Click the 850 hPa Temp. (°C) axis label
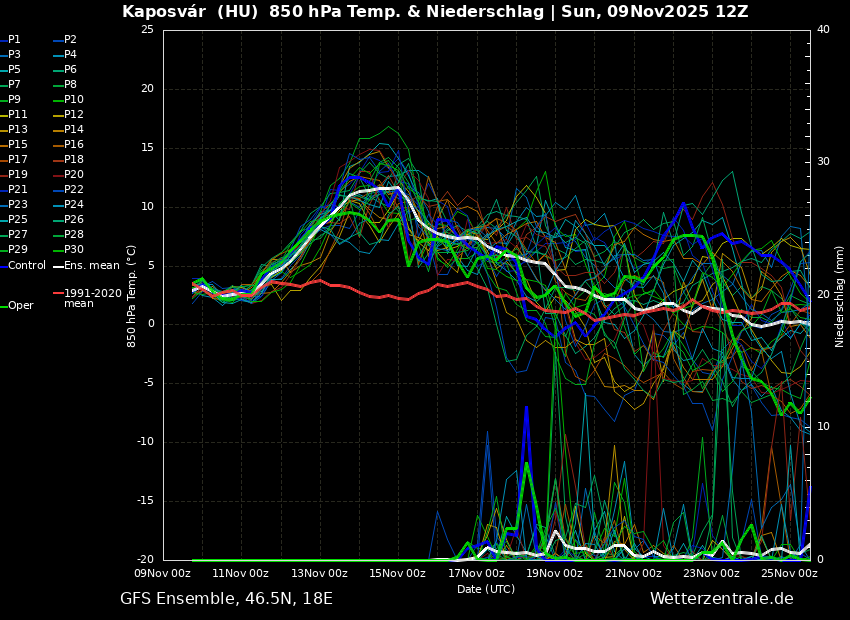The image size is (850, 620). pos(132,296)
